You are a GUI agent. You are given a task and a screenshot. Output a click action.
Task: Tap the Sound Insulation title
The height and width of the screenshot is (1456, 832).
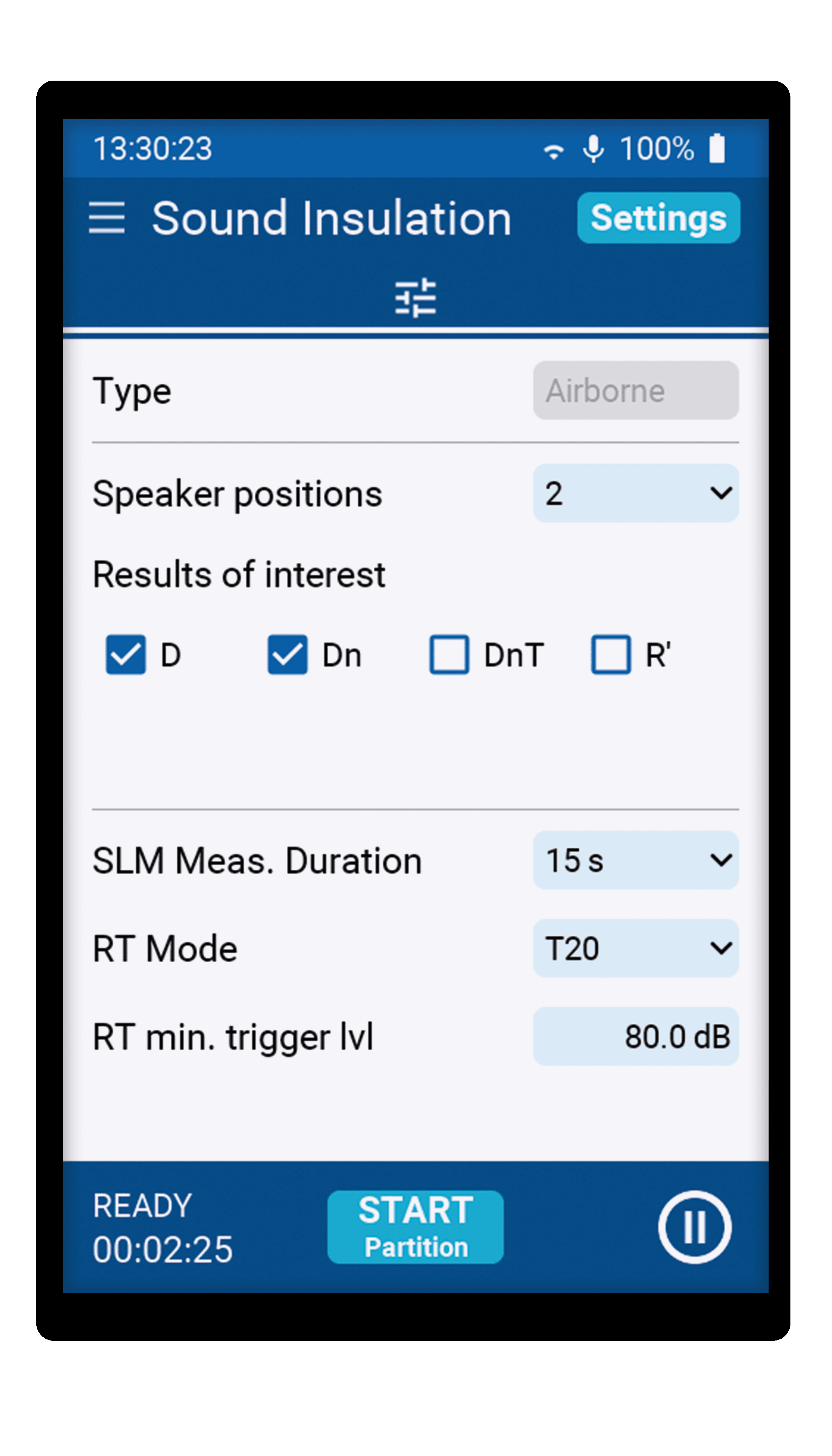(331, 218)
